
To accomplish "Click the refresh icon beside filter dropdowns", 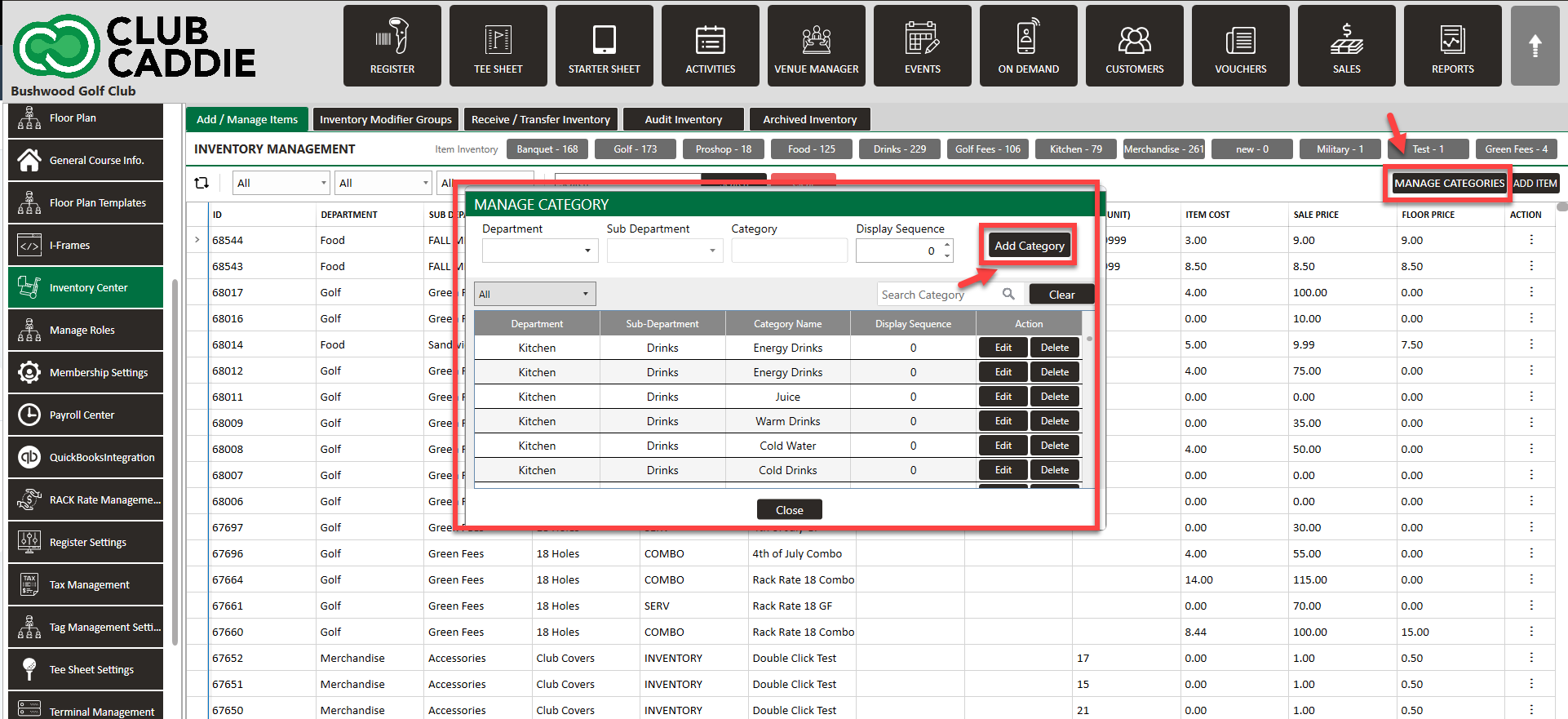I will click(202, 183).
